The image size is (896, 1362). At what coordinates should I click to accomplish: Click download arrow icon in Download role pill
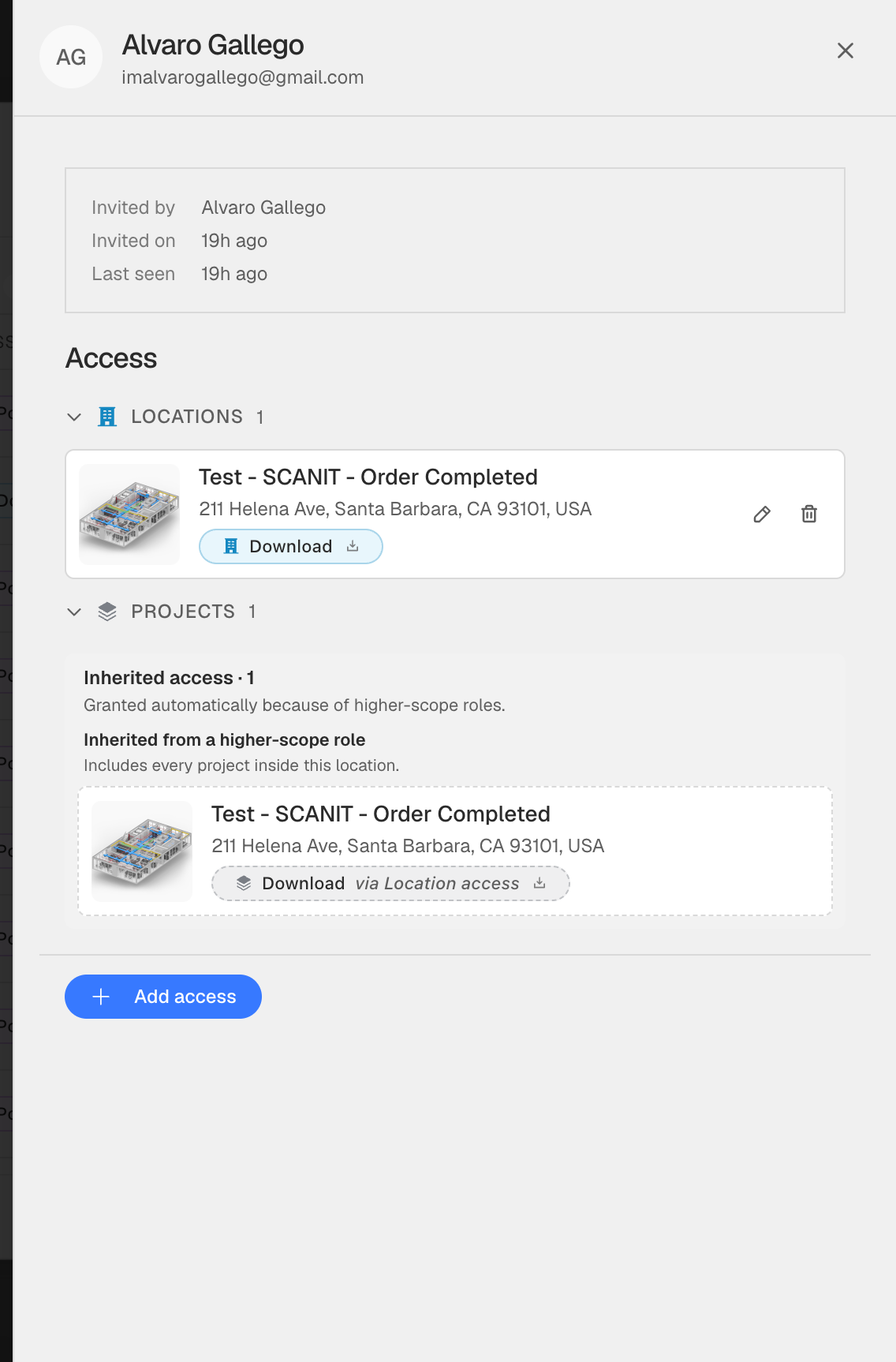(353, 546)
